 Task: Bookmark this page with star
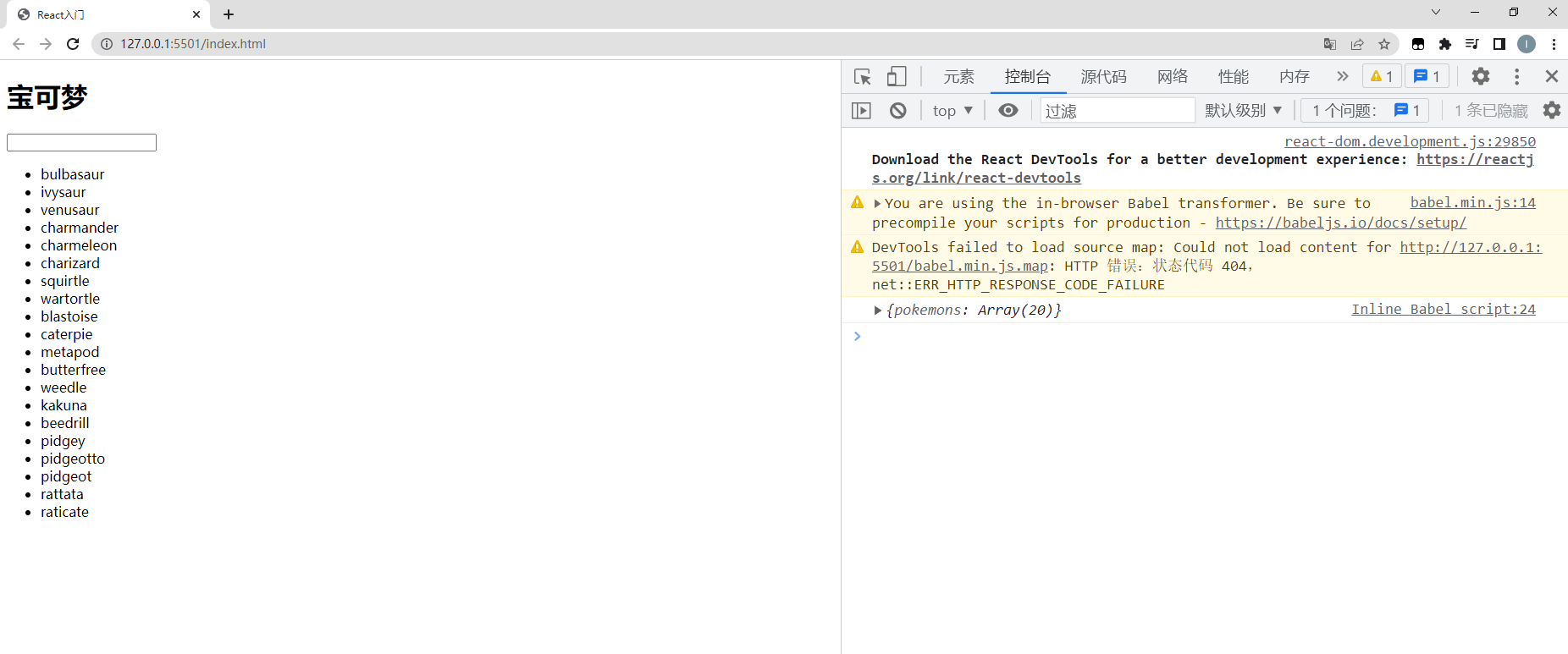[x=1384, y=44]
